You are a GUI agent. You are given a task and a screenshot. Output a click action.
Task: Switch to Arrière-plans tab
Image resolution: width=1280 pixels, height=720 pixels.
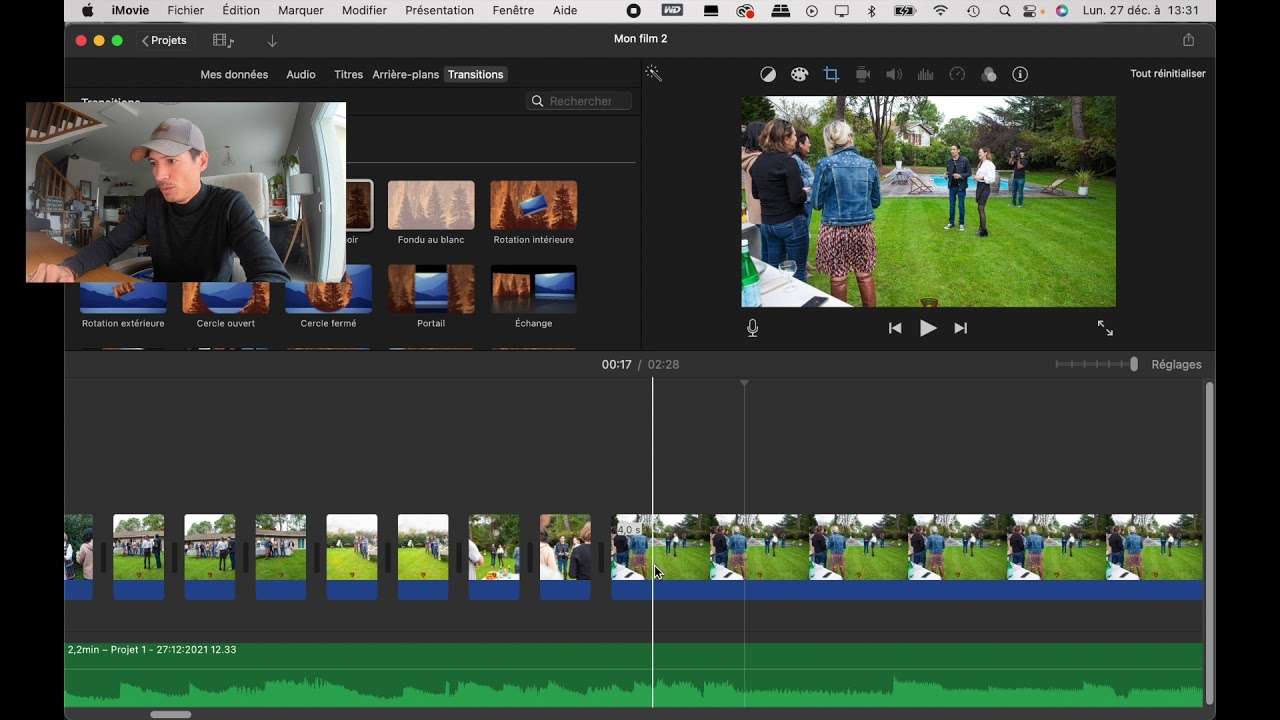coord(406,75)
